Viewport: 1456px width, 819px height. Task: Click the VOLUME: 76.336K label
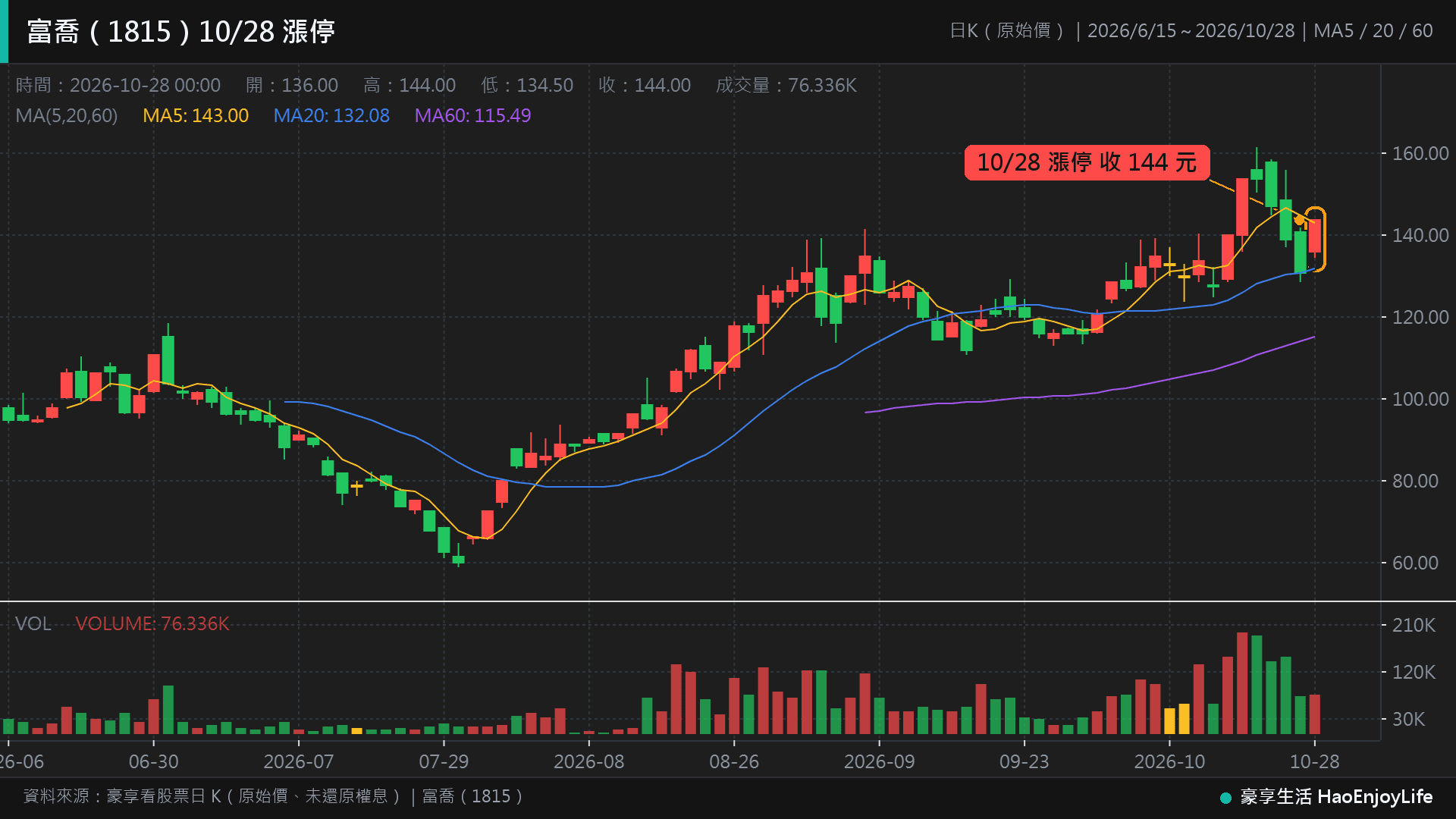[x=152, y=623]
